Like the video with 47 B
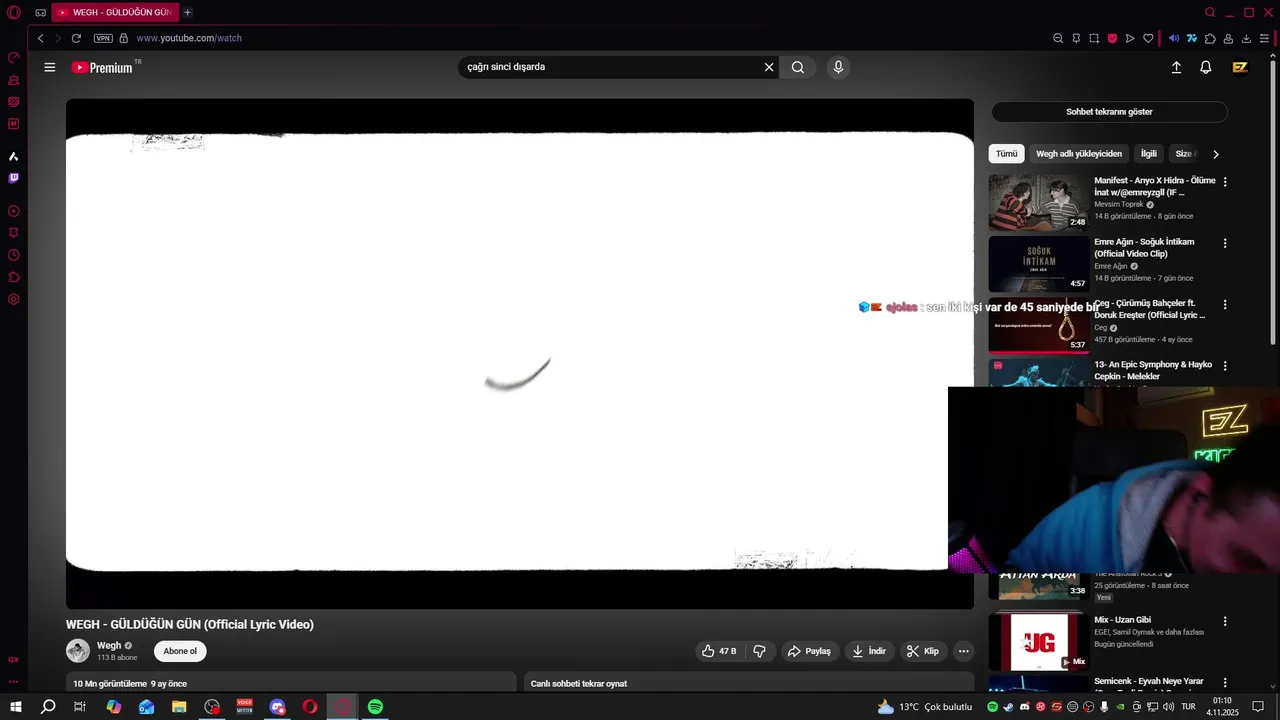 pos(719,651)
